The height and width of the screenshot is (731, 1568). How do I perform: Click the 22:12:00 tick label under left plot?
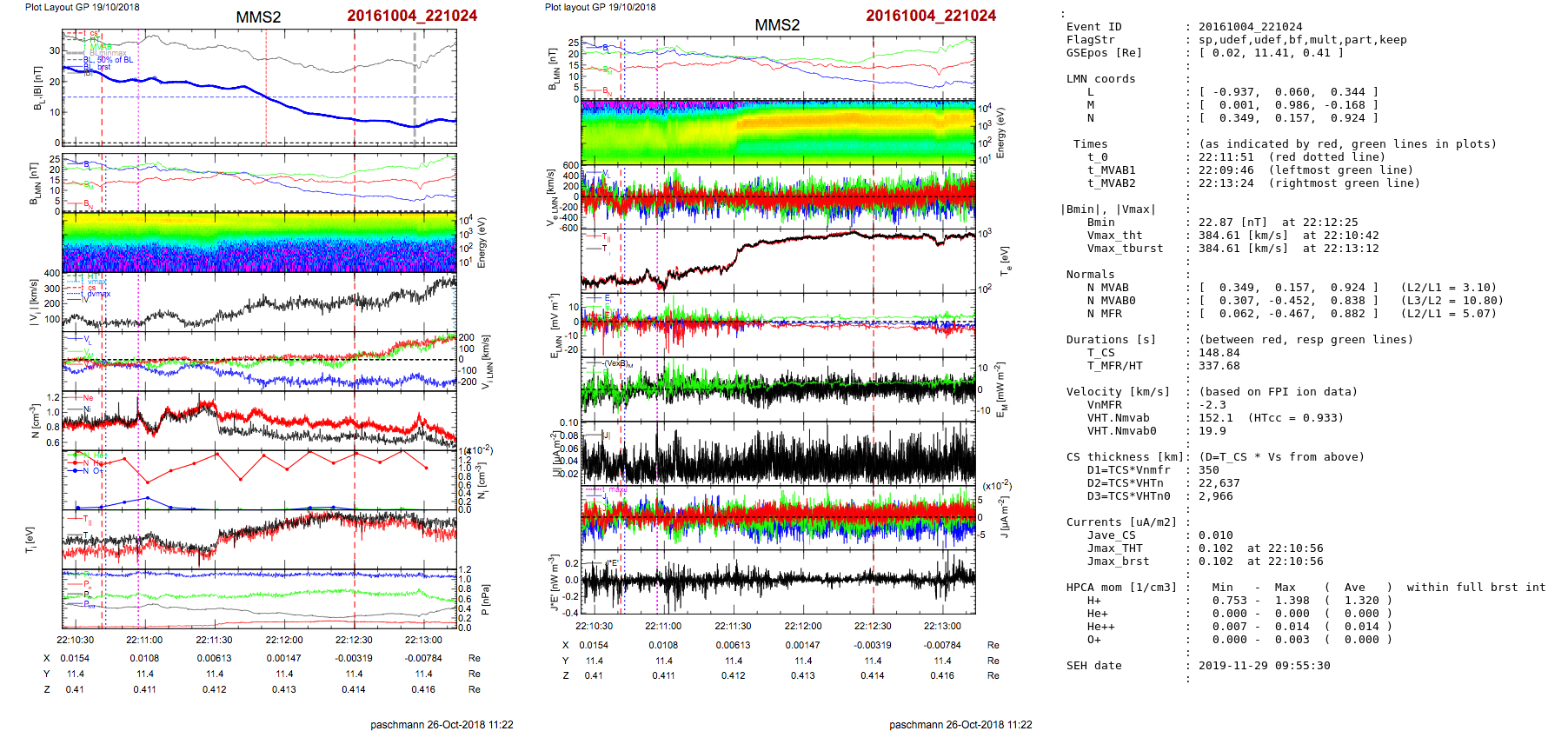point(283,640)
